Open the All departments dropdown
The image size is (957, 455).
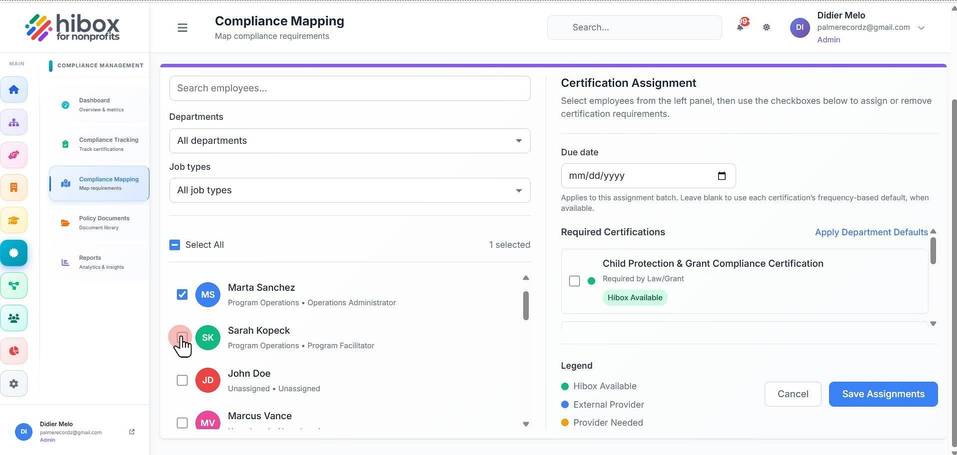350,140
